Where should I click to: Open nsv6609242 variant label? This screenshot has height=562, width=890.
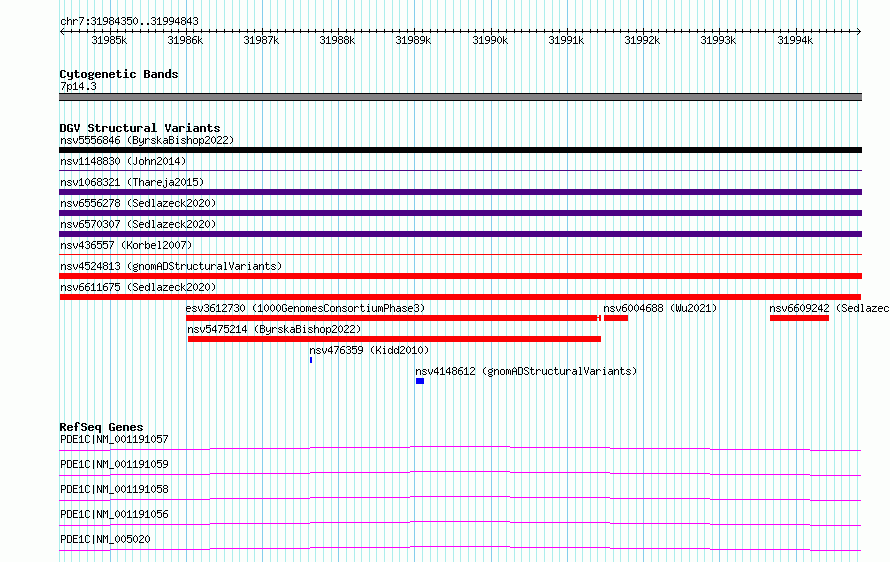[829, 308]
